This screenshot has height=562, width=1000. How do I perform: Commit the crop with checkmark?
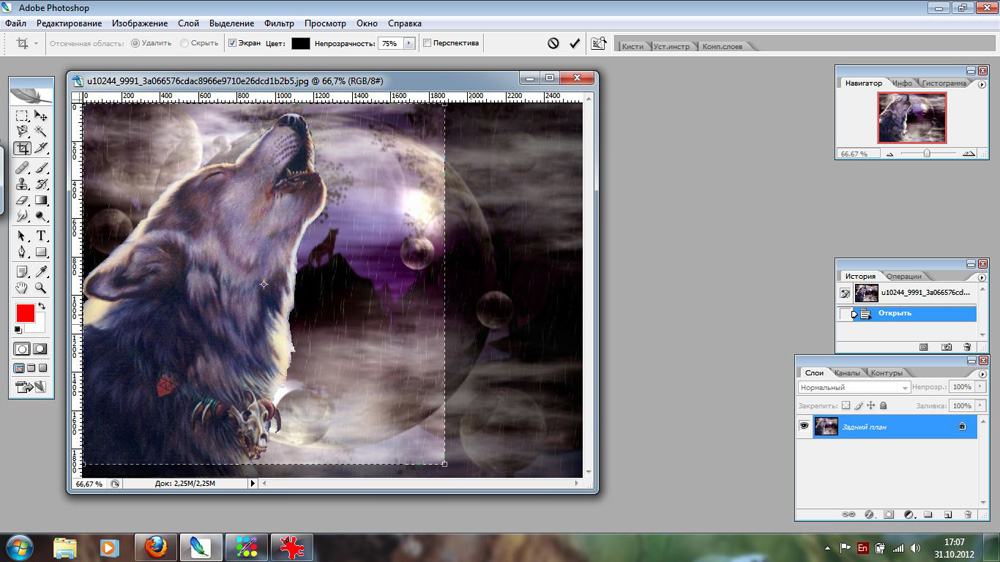tap(575, 43)
